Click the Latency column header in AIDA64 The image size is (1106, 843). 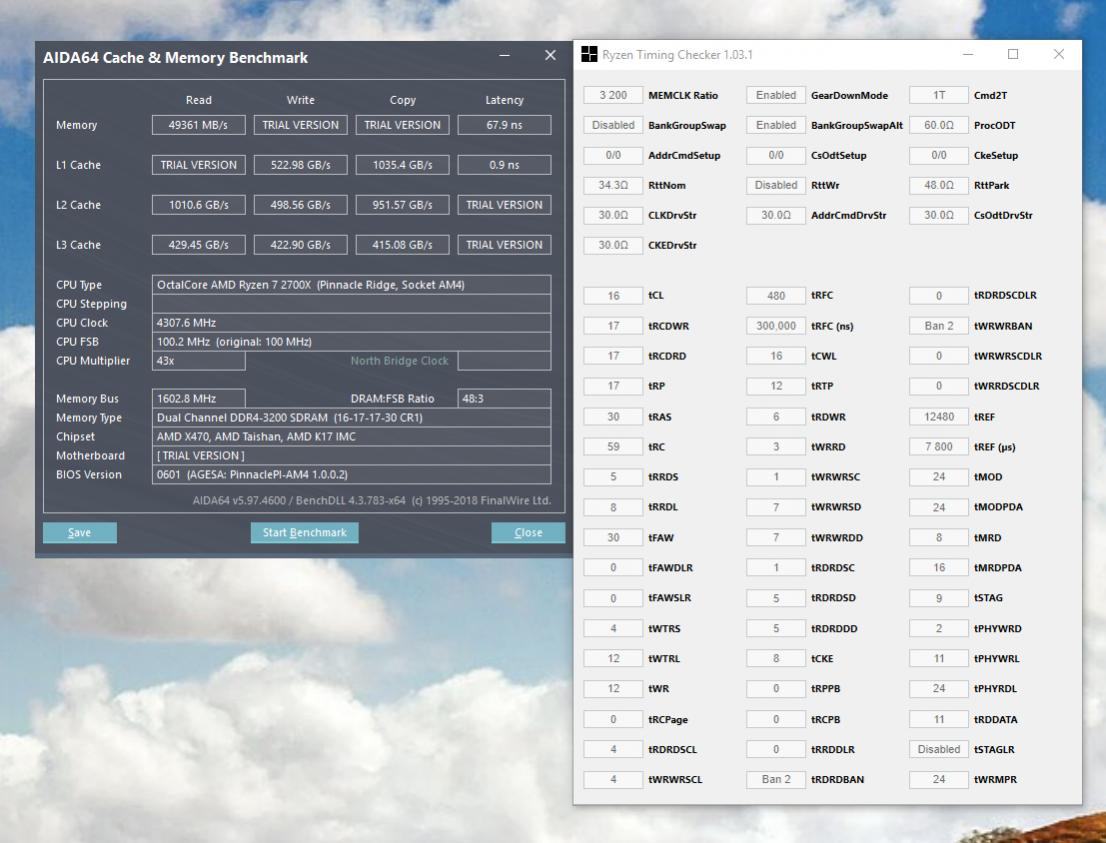pyautogui.click(x=504, y=100)
